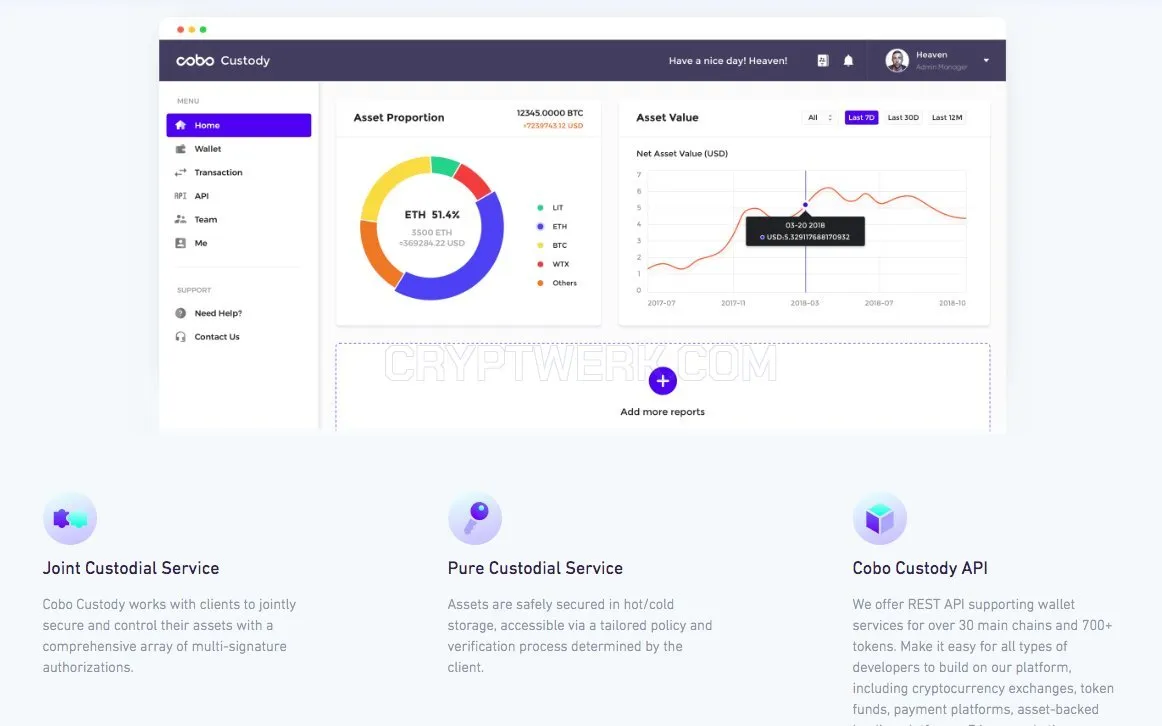Click the Pure Custodial Service heading
Viewport: 1162px width, 726px height.
click(535, 568)
